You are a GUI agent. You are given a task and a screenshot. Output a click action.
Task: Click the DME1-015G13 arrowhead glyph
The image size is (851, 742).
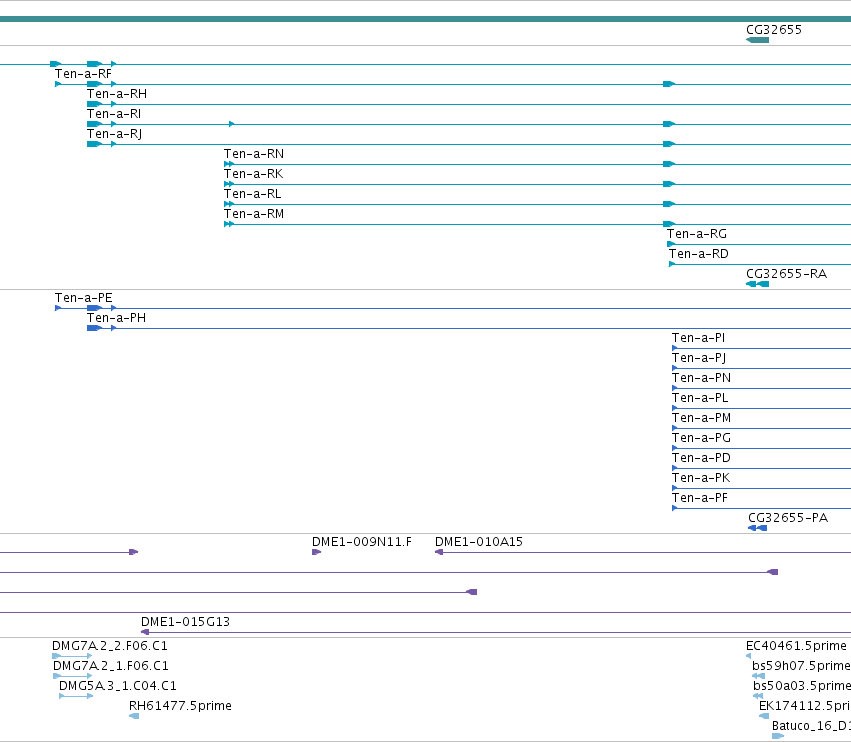pyautogui.click(x=145, y=632)
